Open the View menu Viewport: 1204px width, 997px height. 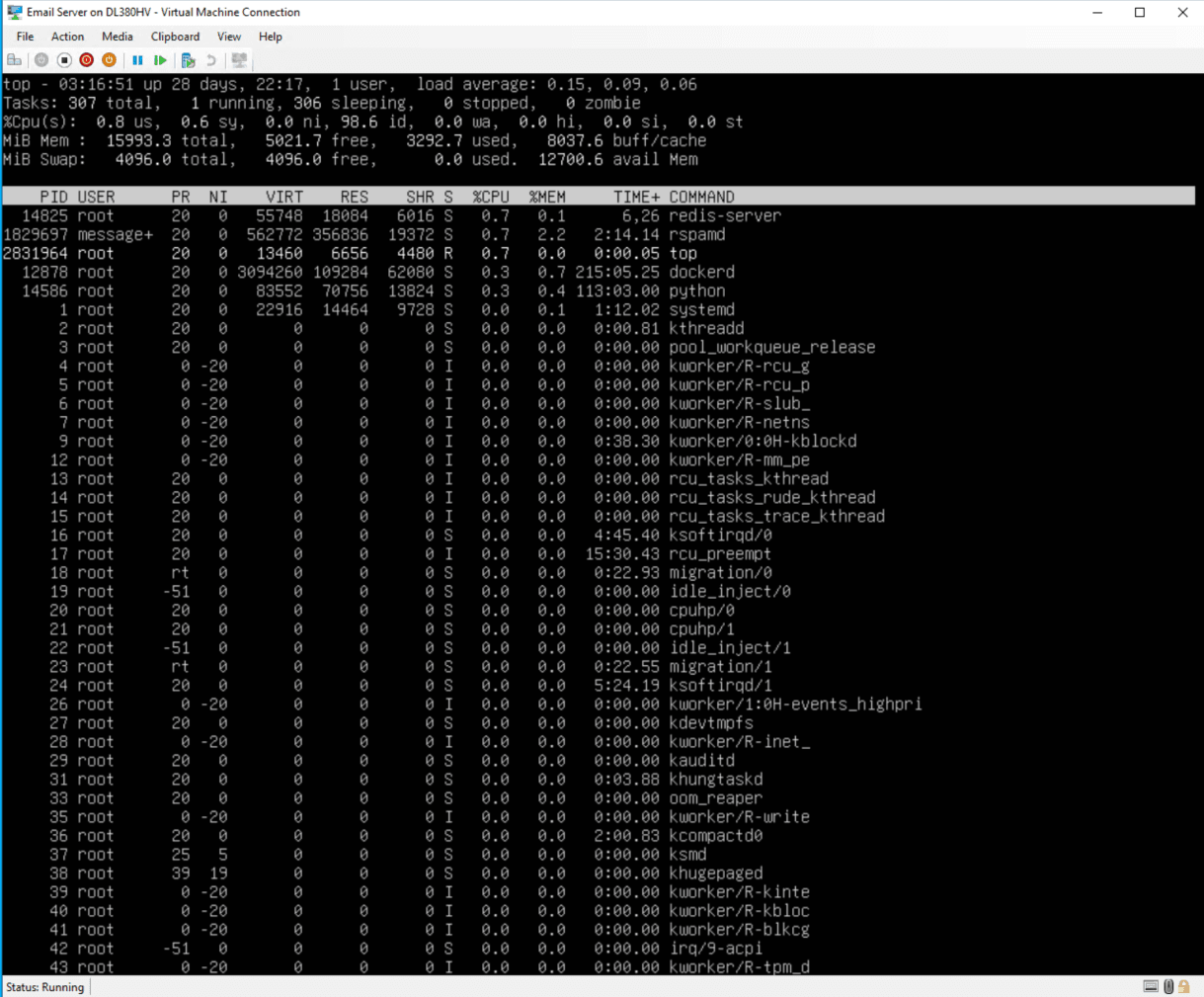pyautogui.click(x=229, y=37)
